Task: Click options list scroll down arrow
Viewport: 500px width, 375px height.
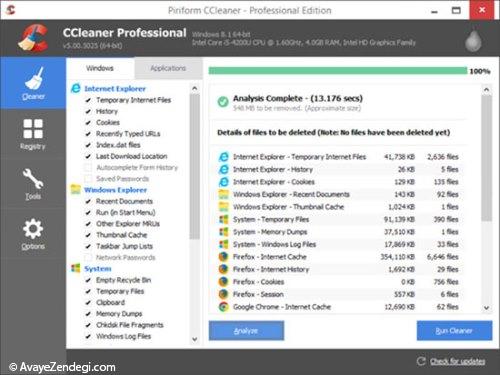Action: point(195,339)
